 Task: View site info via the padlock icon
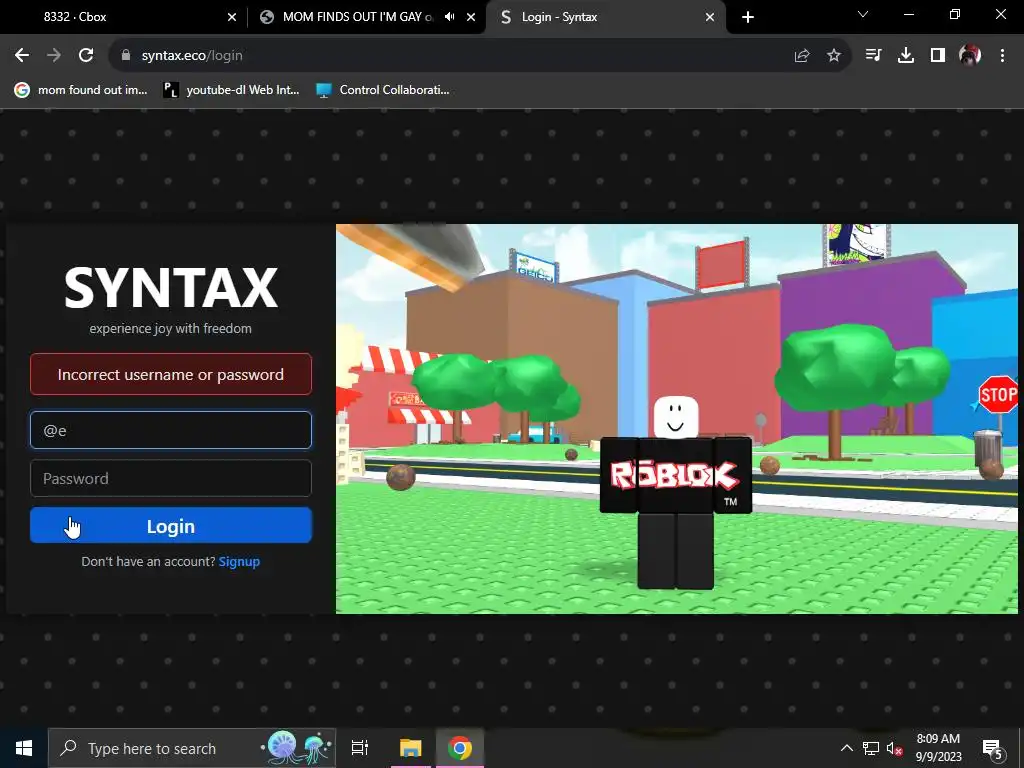pos(126,56)
